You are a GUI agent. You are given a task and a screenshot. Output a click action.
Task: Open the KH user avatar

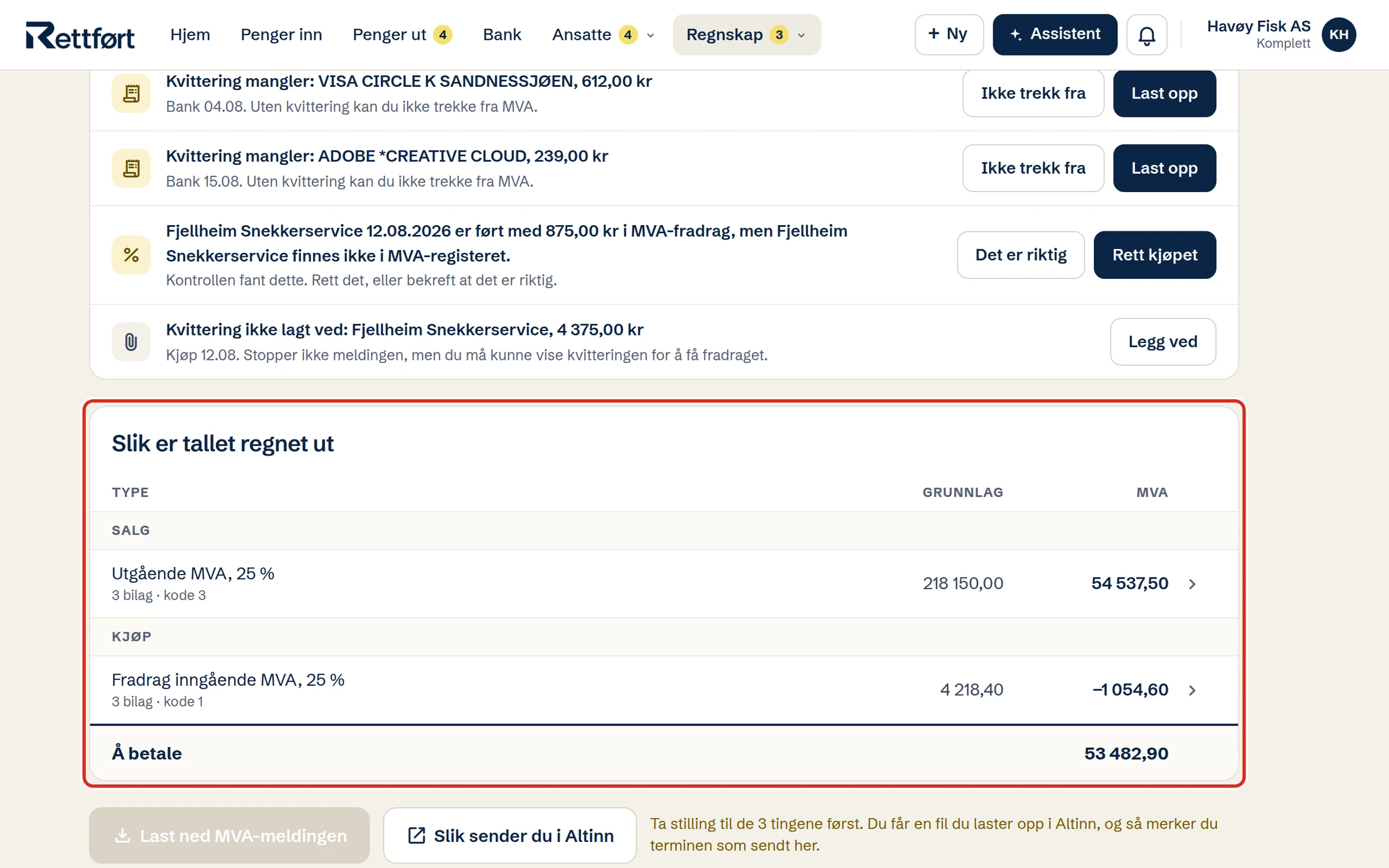pyautogui.click(x=1339, y=35)
